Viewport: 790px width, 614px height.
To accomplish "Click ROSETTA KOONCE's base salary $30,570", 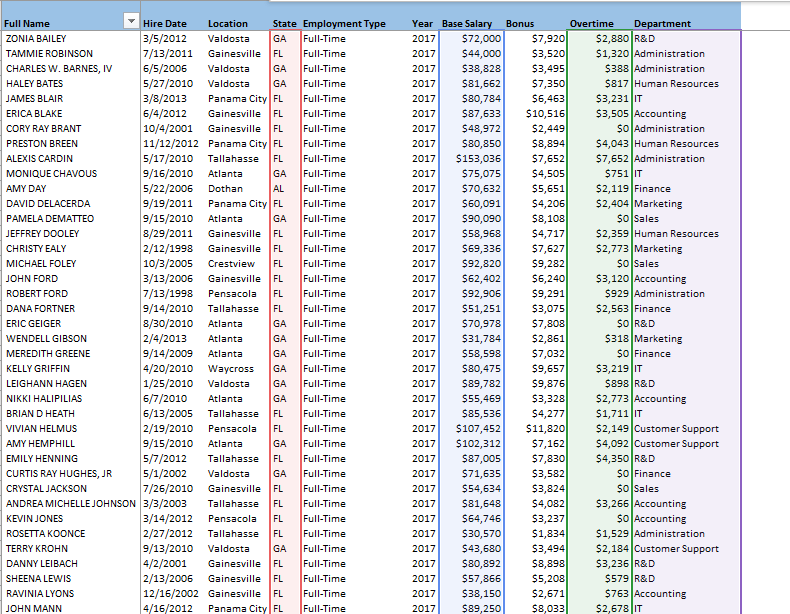I will coord(481,534).
